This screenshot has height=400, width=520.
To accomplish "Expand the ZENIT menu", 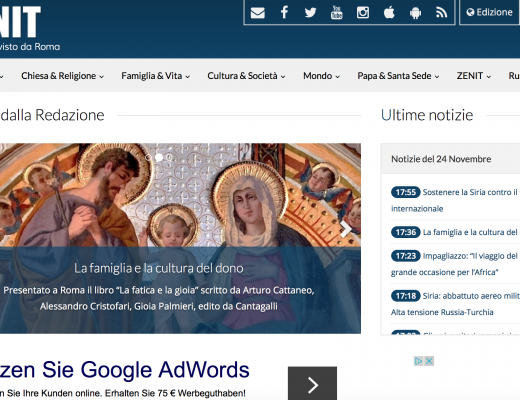I will [x=474, y=76].
